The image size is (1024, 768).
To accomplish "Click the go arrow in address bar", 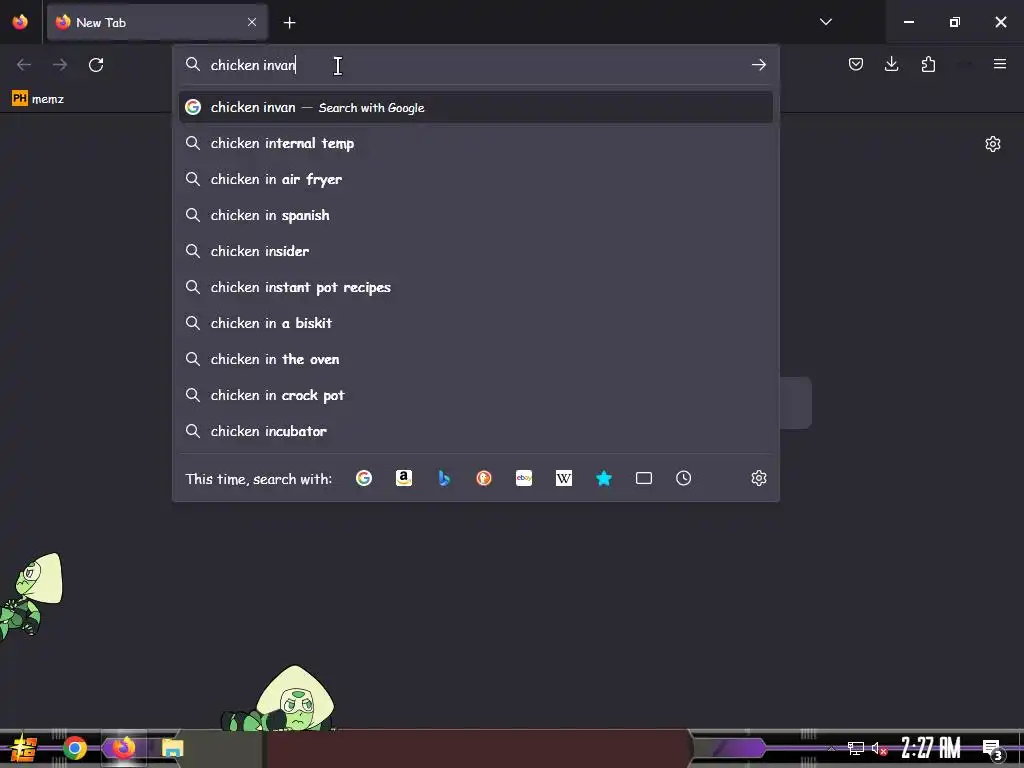I will [x=758, y=65].
